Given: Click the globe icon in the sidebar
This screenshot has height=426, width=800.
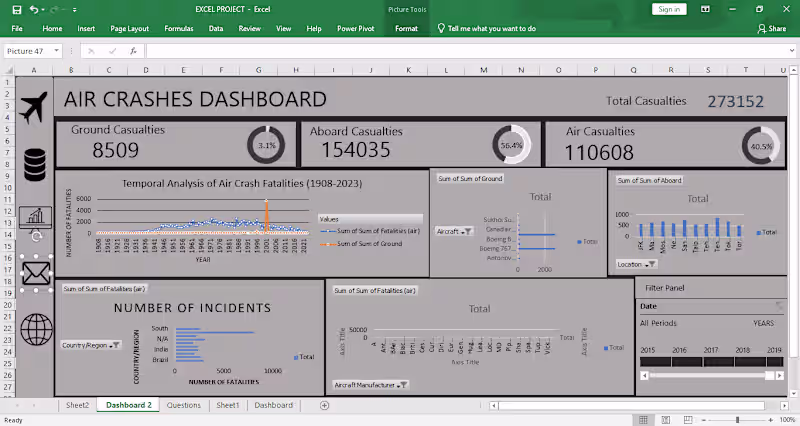Looking at the screenshot, I should [x=36, y=329].
